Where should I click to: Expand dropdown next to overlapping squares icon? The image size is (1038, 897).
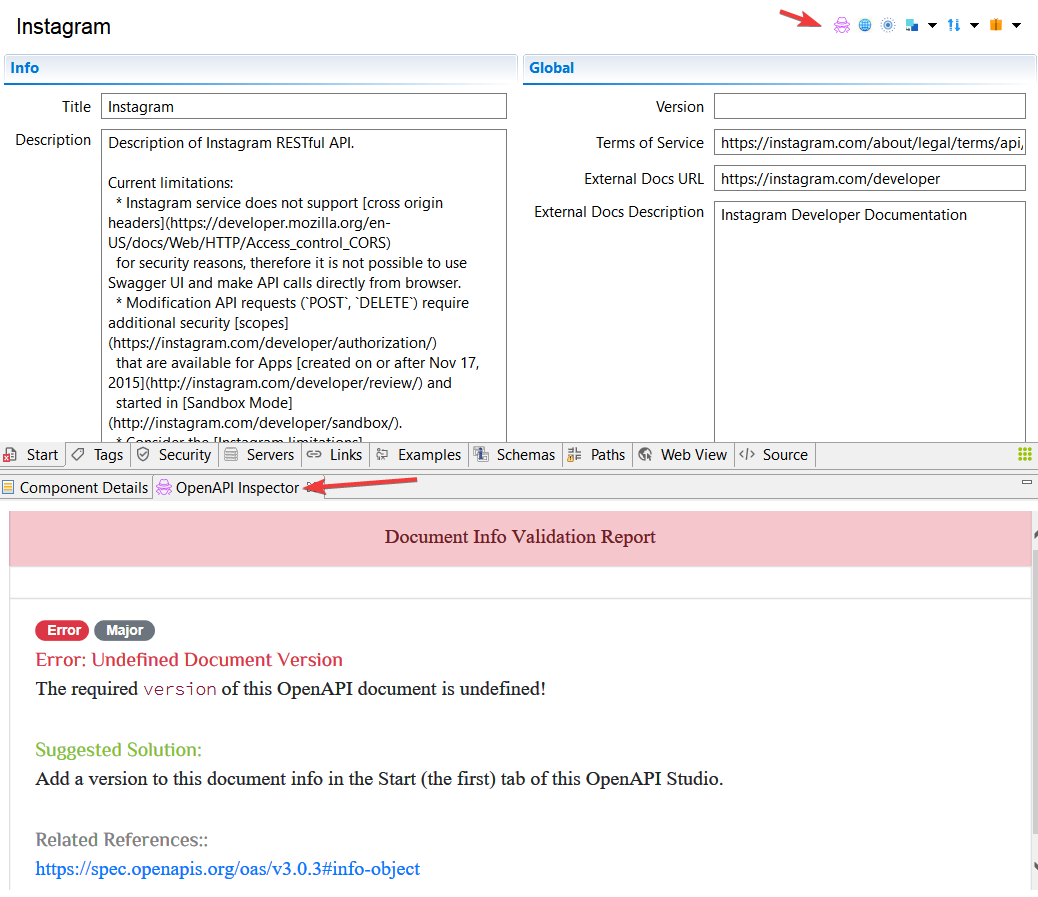click(x=932, y=26)
